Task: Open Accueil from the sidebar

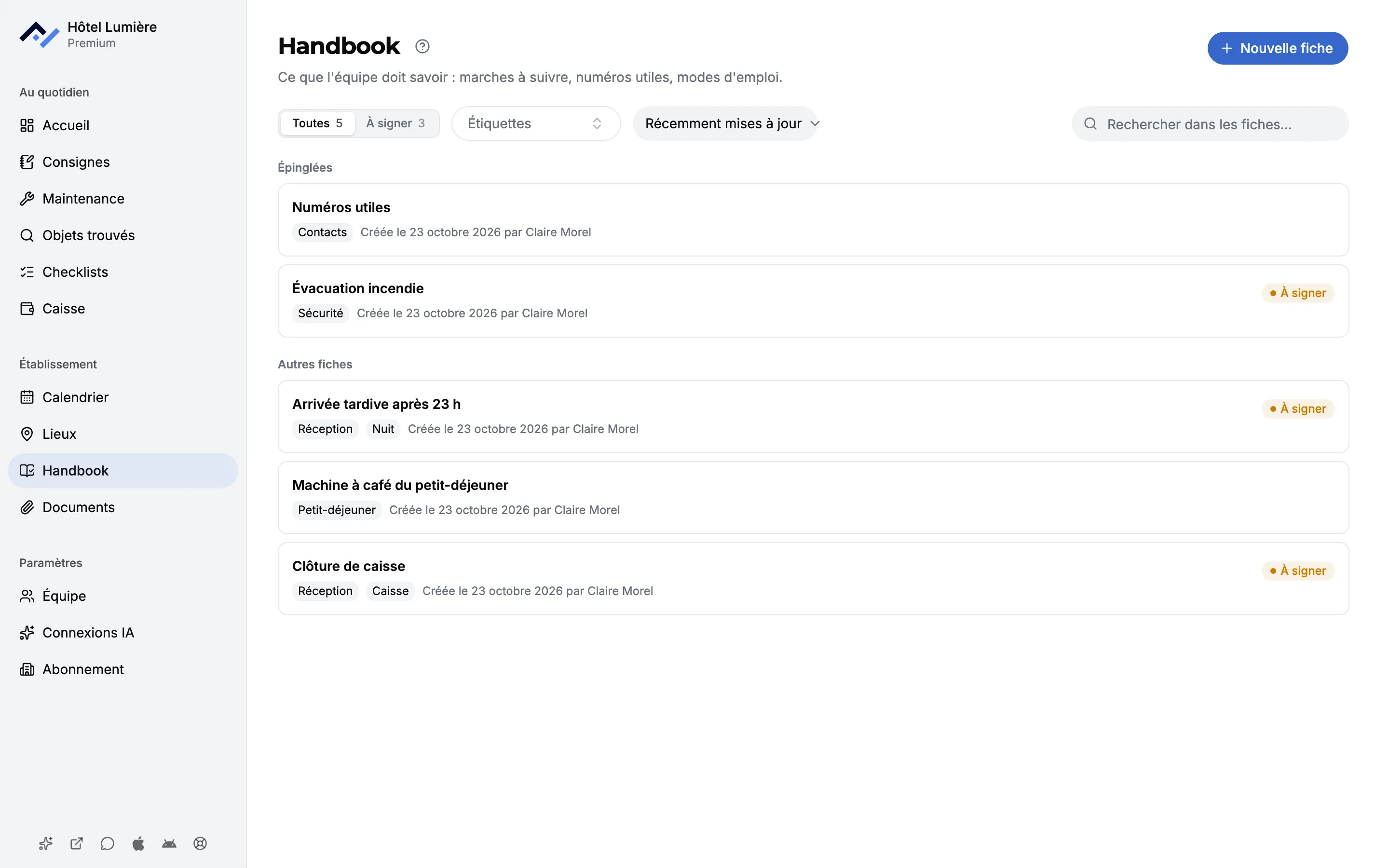Action: click(123, 125)
